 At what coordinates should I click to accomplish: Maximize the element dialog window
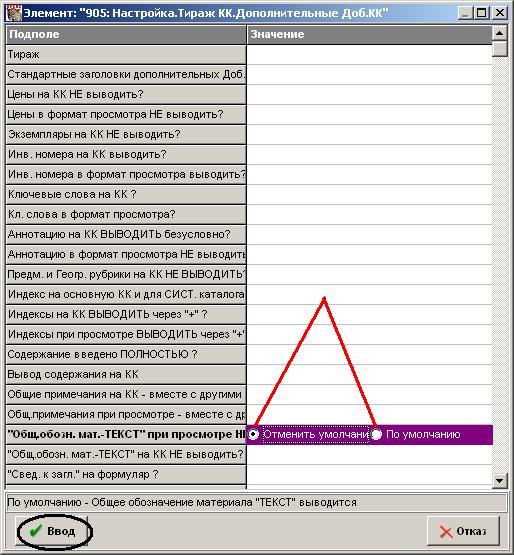481,13
